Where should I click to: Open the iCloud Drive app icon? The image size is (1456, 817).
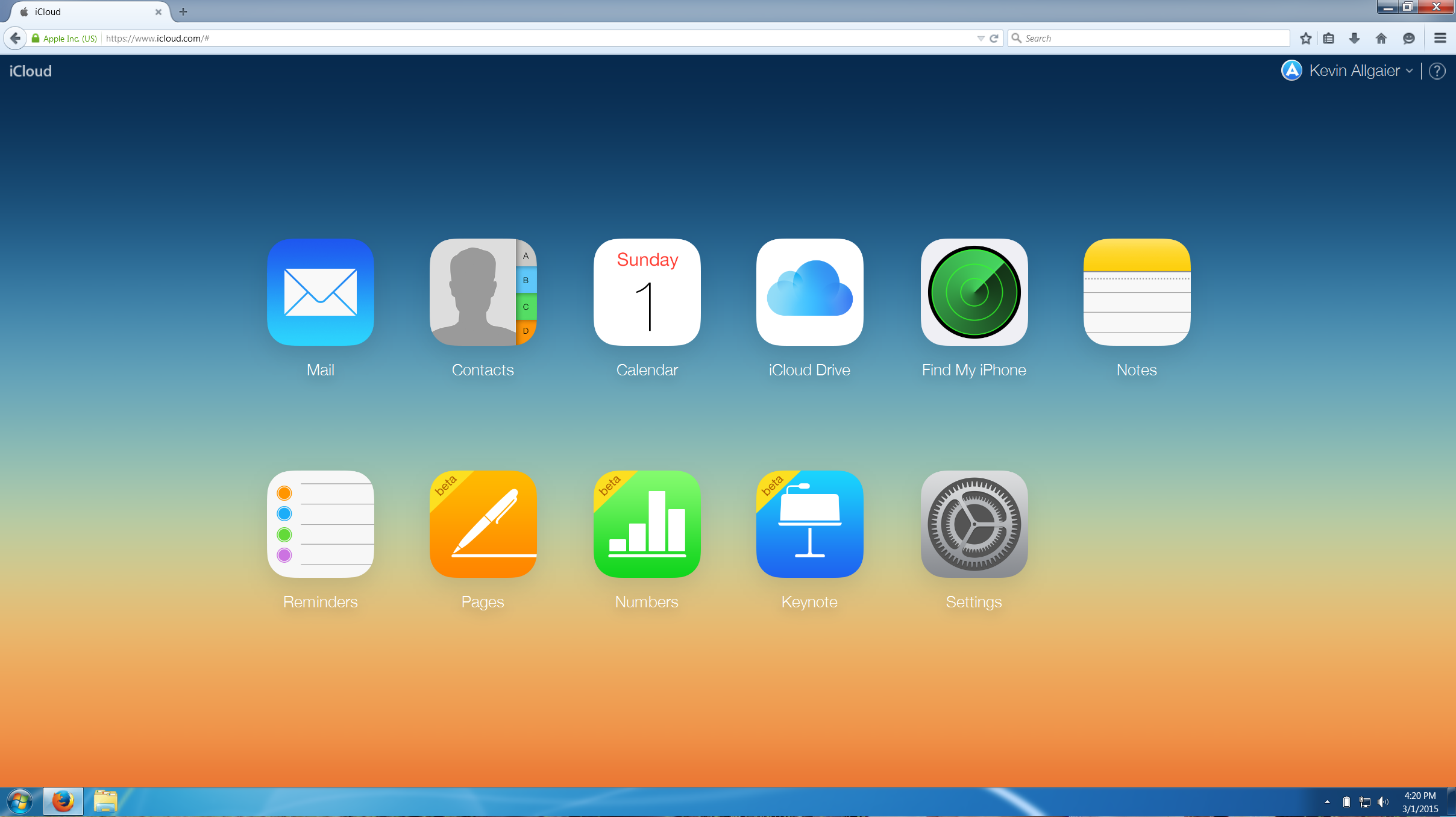click(x=810, y=292)
